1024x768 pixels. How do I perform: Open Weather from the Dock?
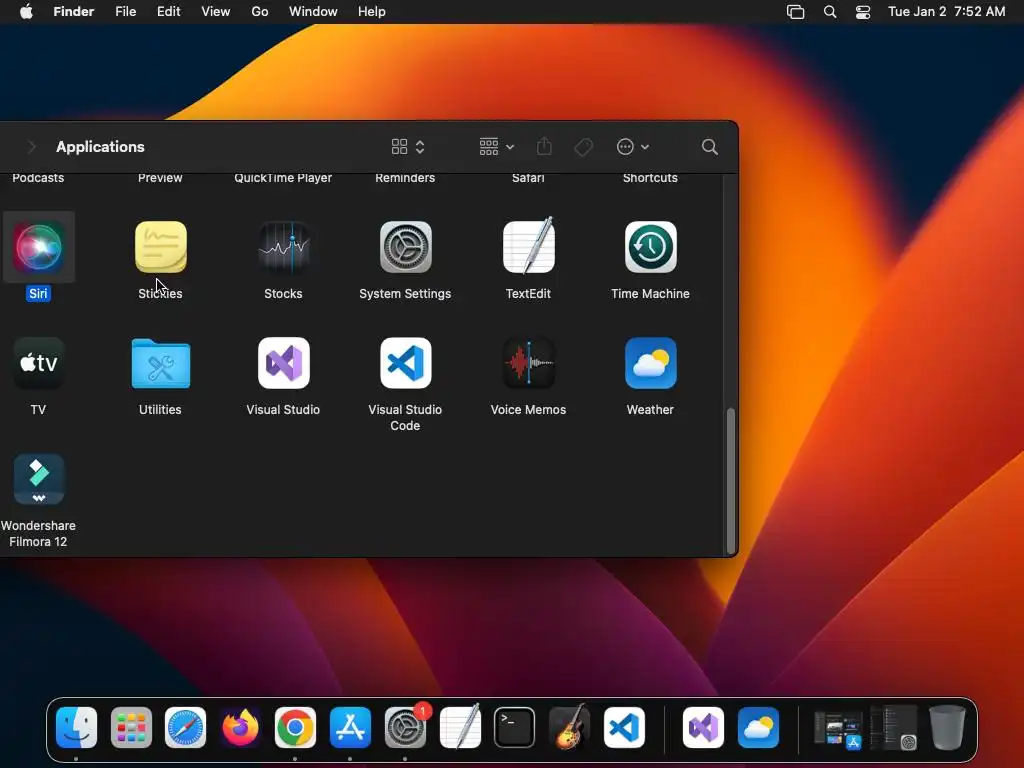[758, 728]
